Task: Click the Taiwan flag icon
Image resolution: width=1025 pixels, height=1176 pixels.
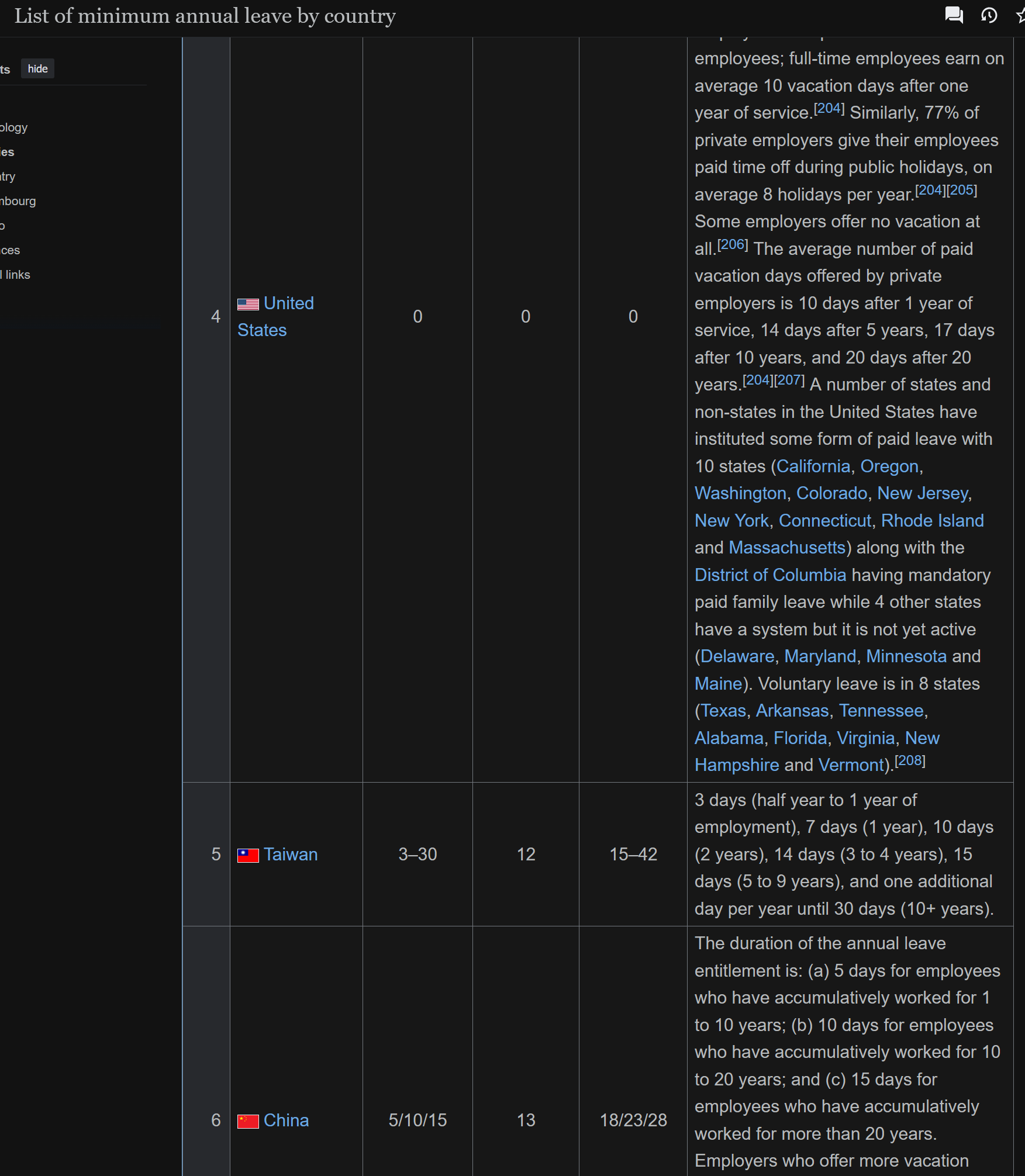Action: 248,856
